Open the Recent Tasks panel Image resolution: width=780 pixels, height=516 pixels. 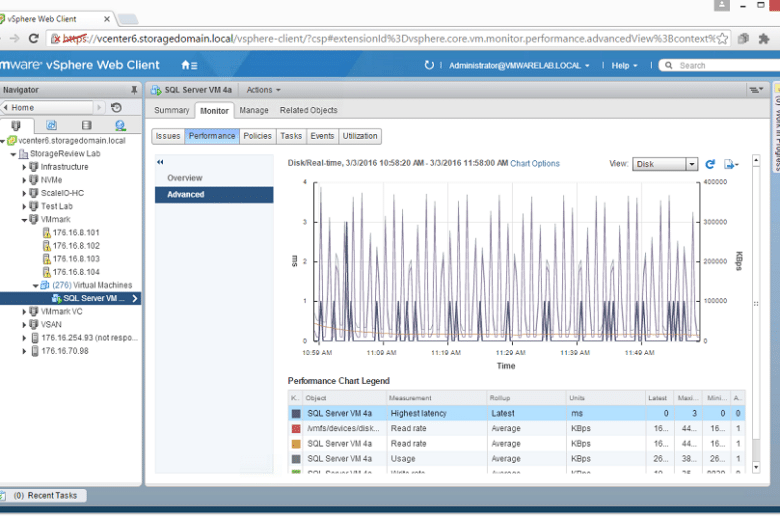tap(45, 496)
